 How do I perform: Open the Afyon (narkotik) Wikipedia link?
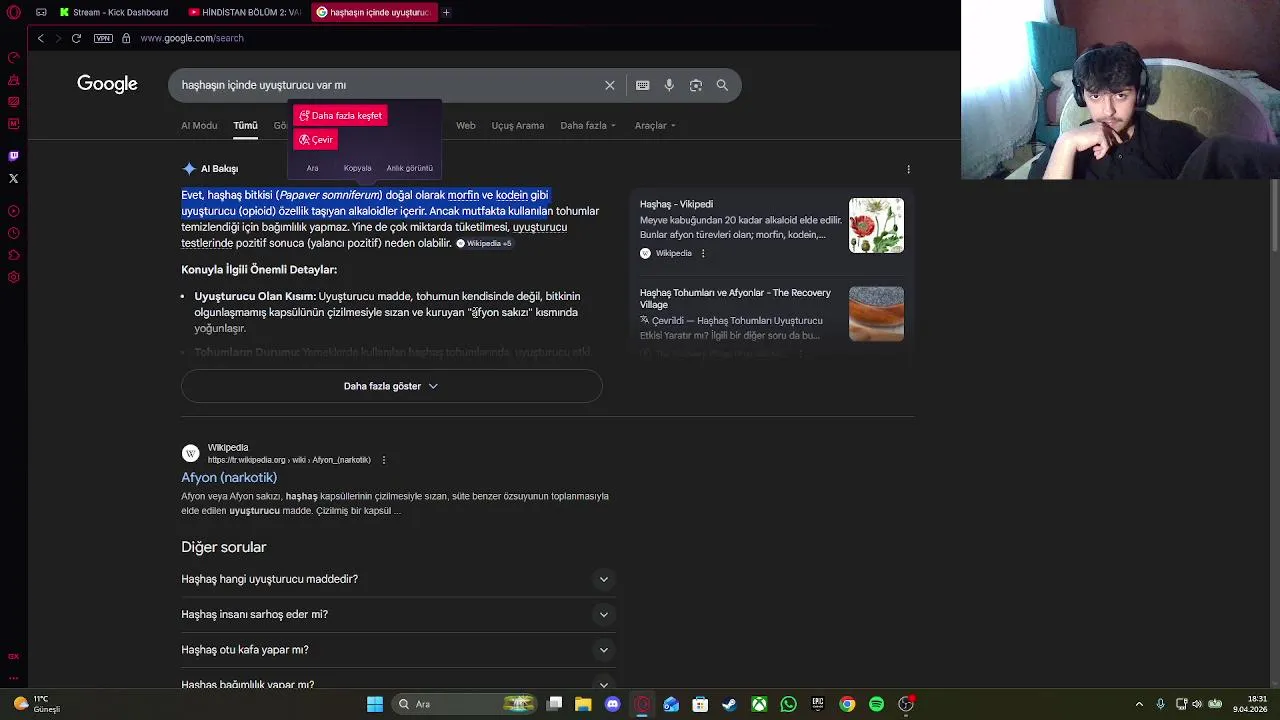pyautogui.click(x=229, y=478)
